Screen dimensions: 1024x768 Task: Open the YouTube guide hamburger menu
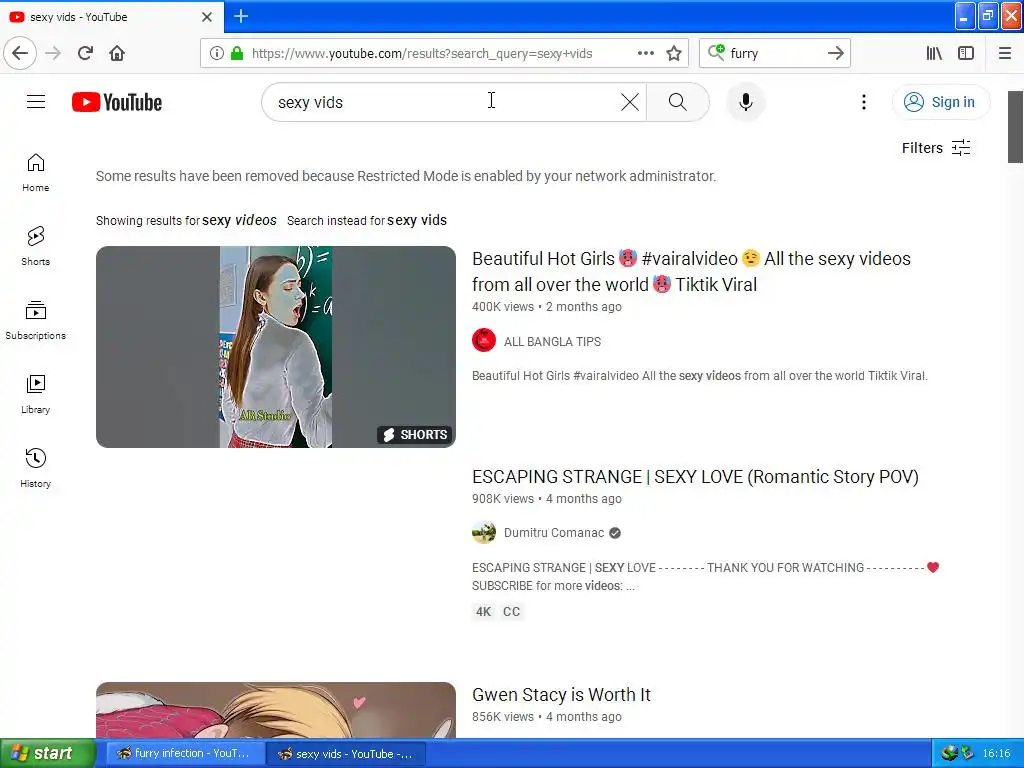click(36, 102)
